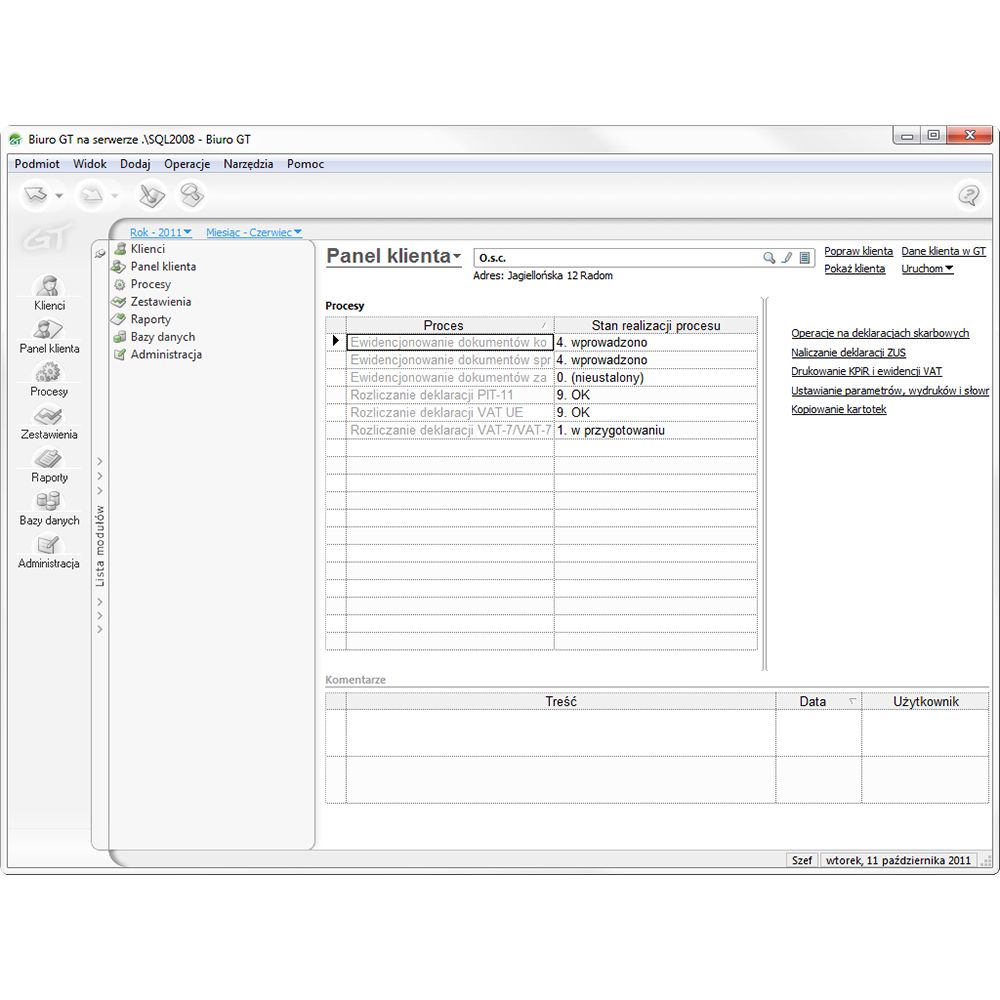The height and width of the screenshot is (1000, 1000).
Task: Click the Administracja sidebar icon
Action: point(49,545)
